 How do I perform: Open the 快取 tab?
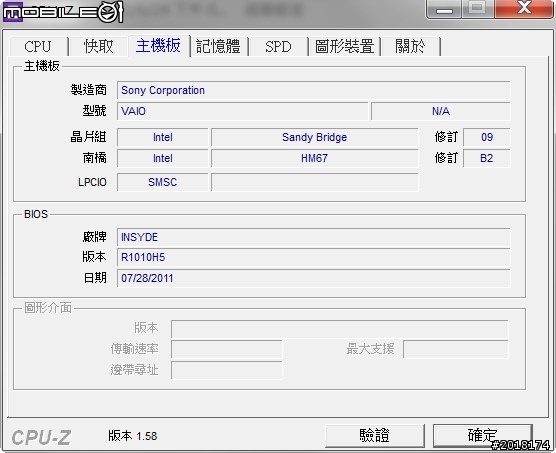tap(99, 46)
